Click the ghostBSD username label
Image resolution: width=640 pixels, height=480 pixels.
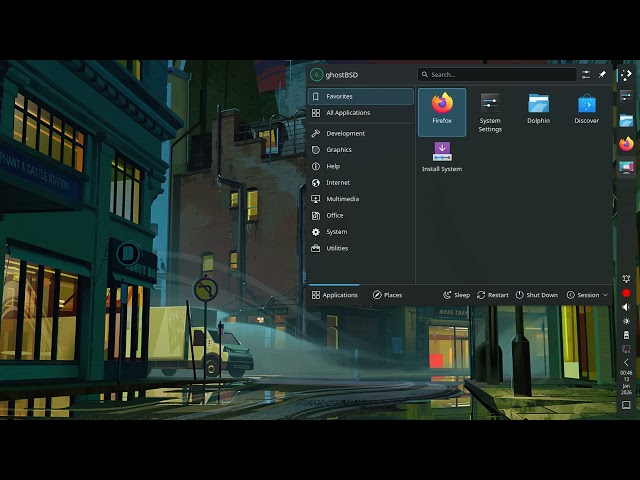click(x=342, y=75)
